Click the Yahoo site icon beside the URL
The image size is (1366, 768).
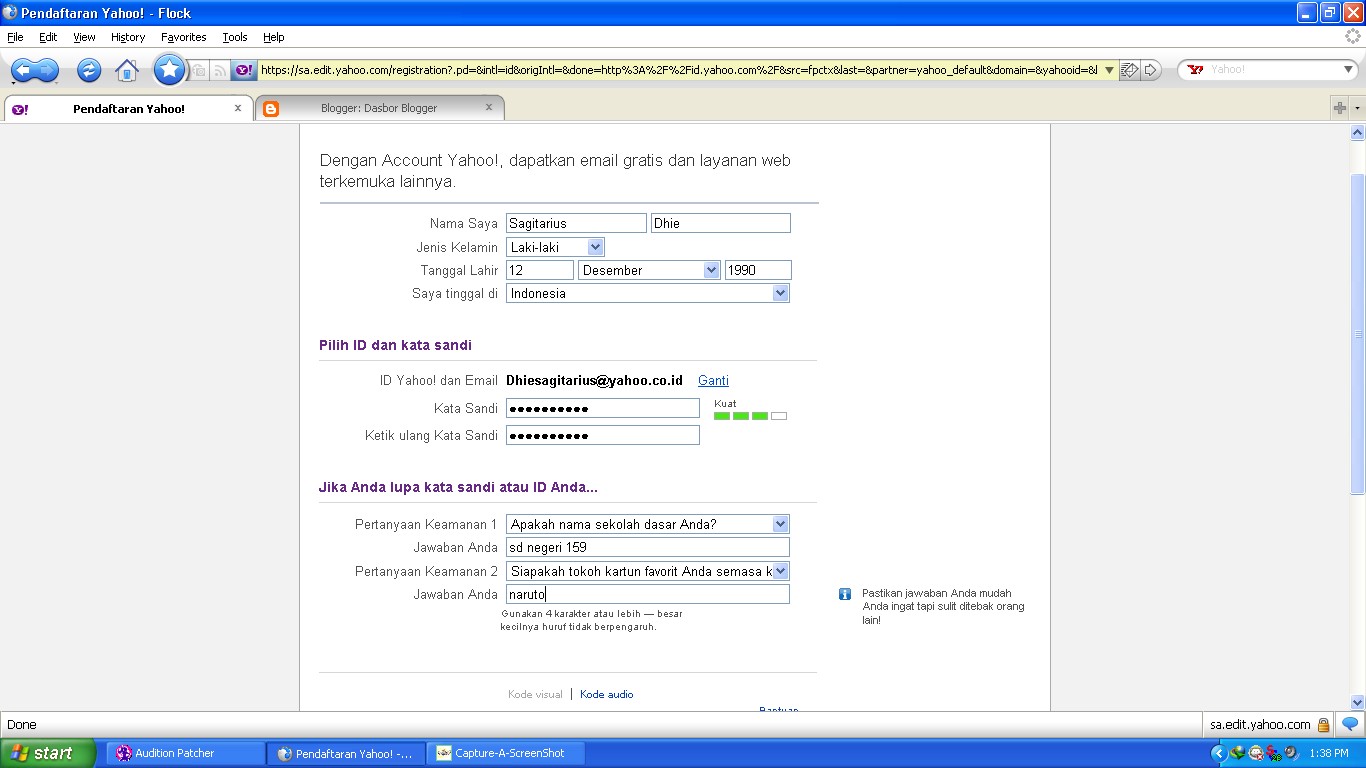point(244,70)
